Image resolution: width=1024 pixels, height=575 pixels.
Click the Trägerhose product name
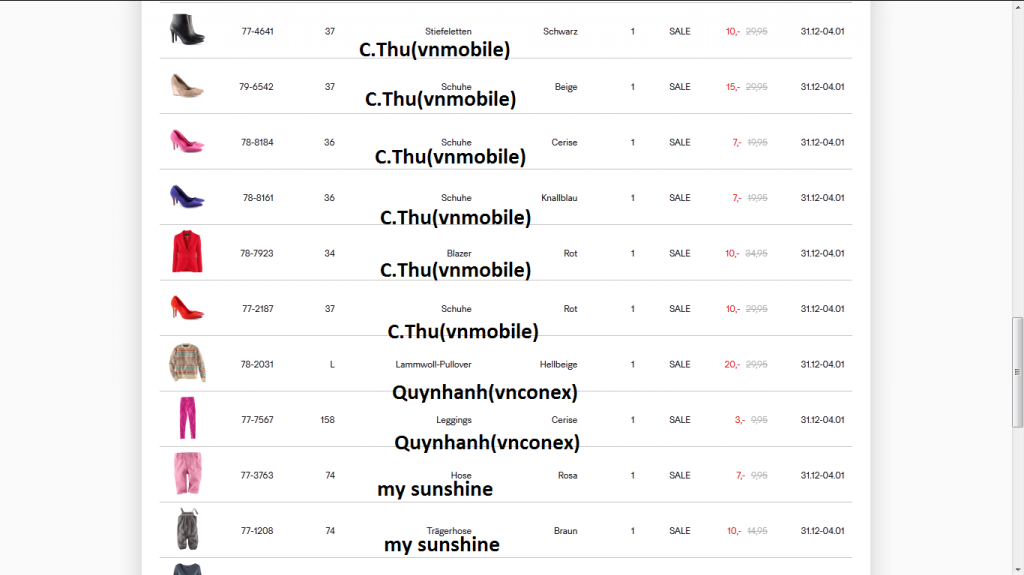click(449, 531)
